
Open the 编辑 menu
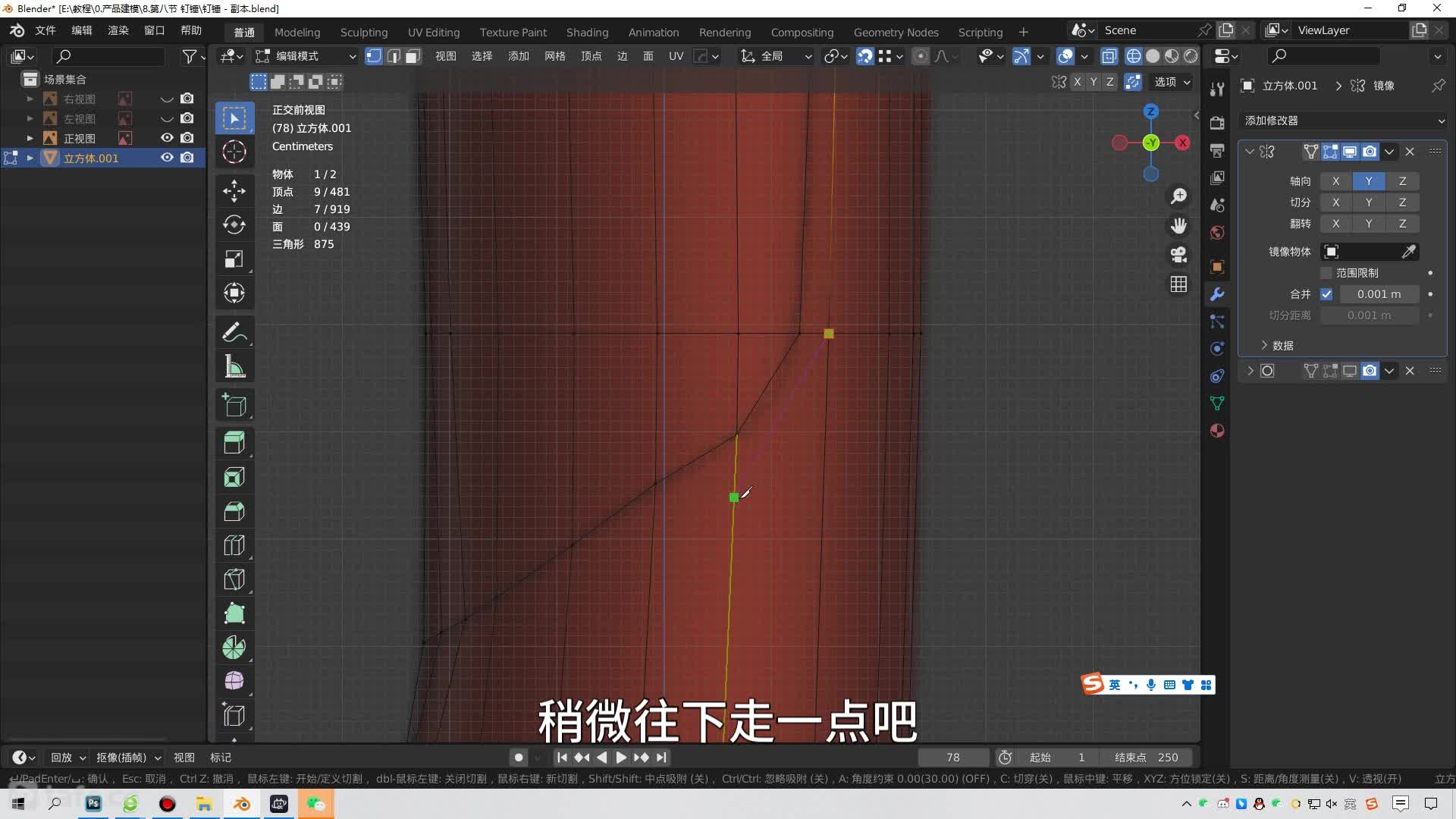[82, 30]
